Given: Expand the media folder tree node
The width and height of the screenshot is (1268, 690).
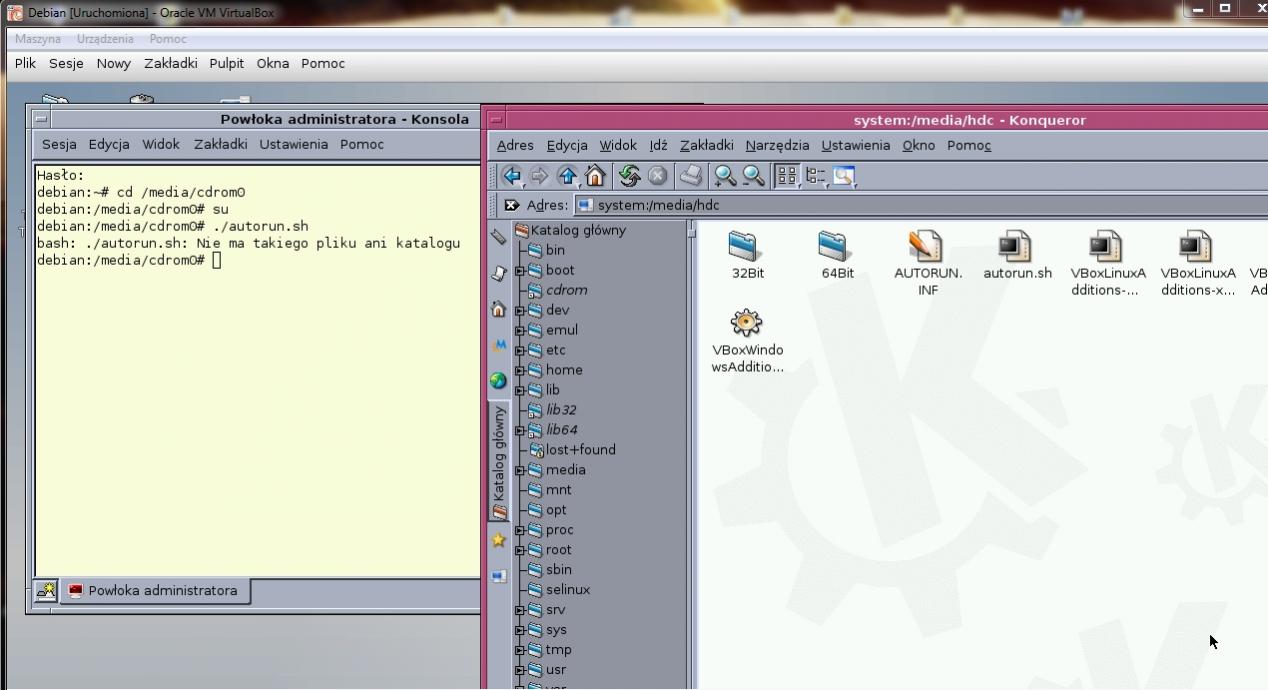Looking at the screenshot, I should [520, 470].
